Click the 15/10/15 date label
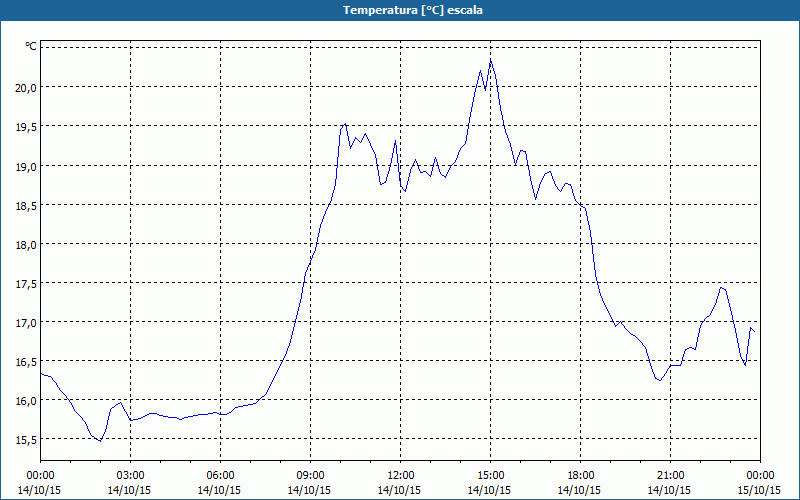The image size is (800, 500). 760,490
